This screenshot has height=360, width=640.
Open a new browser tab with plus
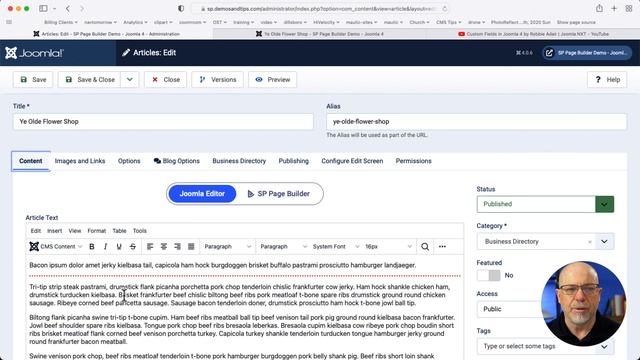[x=614, y=8]
